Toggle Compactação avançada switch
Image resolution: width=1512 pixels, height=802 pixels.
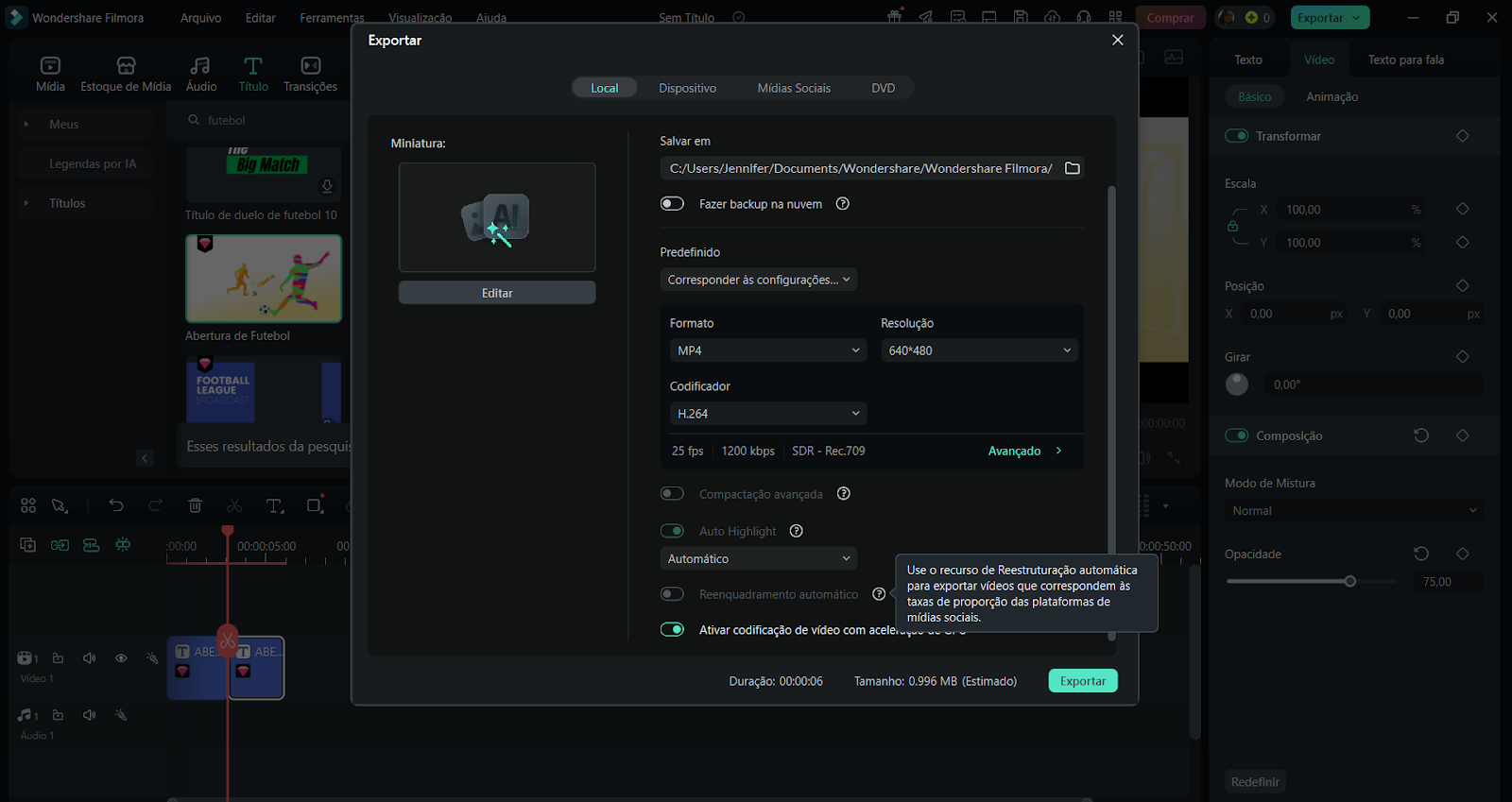click(x=672, y=494)
